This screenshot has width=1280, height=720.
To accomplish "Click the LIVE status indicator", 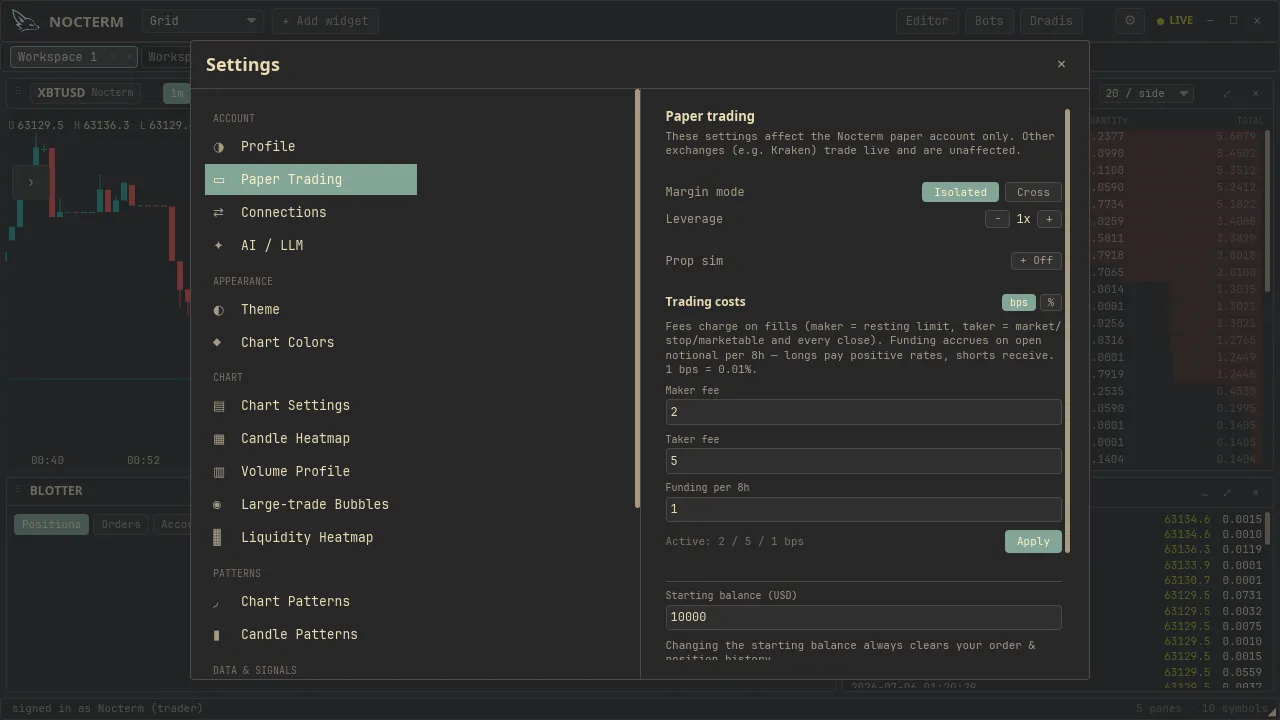I will pyautogui.click(x=1175, y=21).
